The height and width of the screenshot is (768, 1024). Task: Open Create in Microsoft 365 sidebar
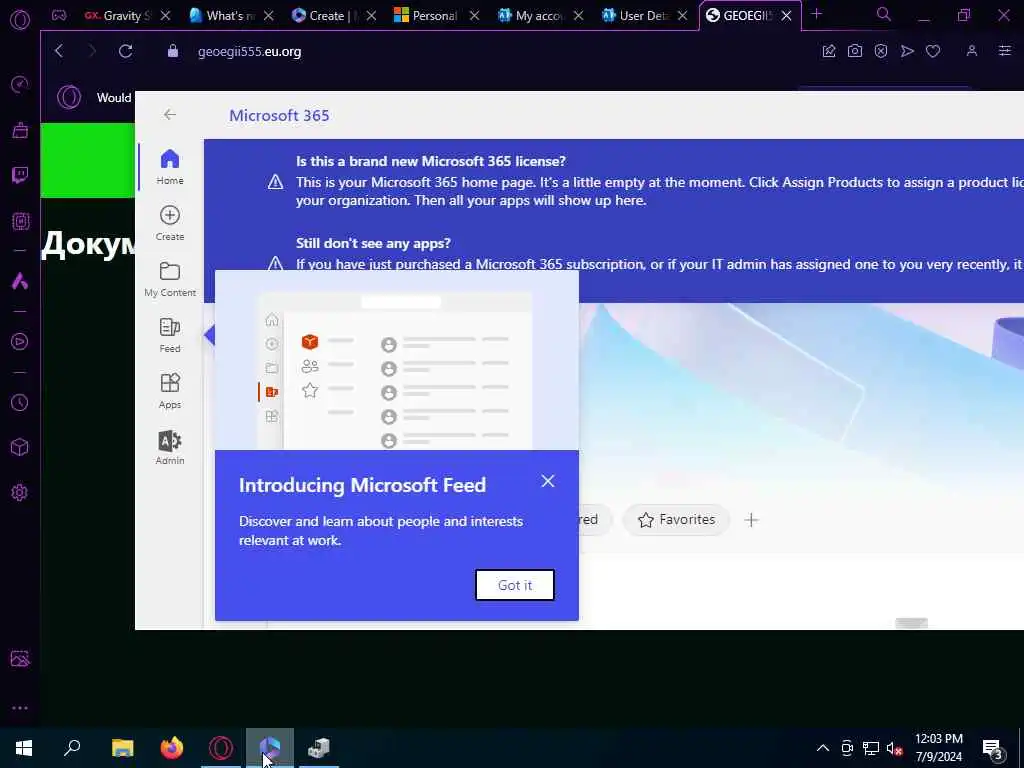tap(170, 223)
